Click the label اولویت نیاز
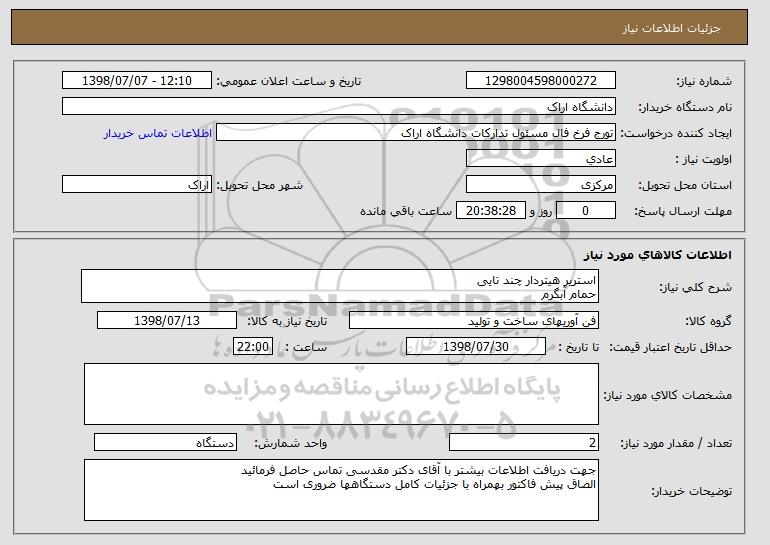This screenshot has width=770, height=545. [x=704, y=159]
